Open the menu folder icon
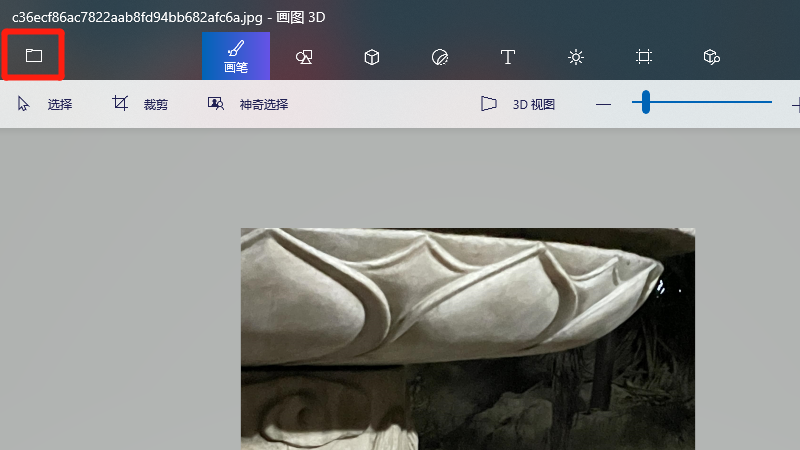800x450 pixels. (x=33, y=56)
